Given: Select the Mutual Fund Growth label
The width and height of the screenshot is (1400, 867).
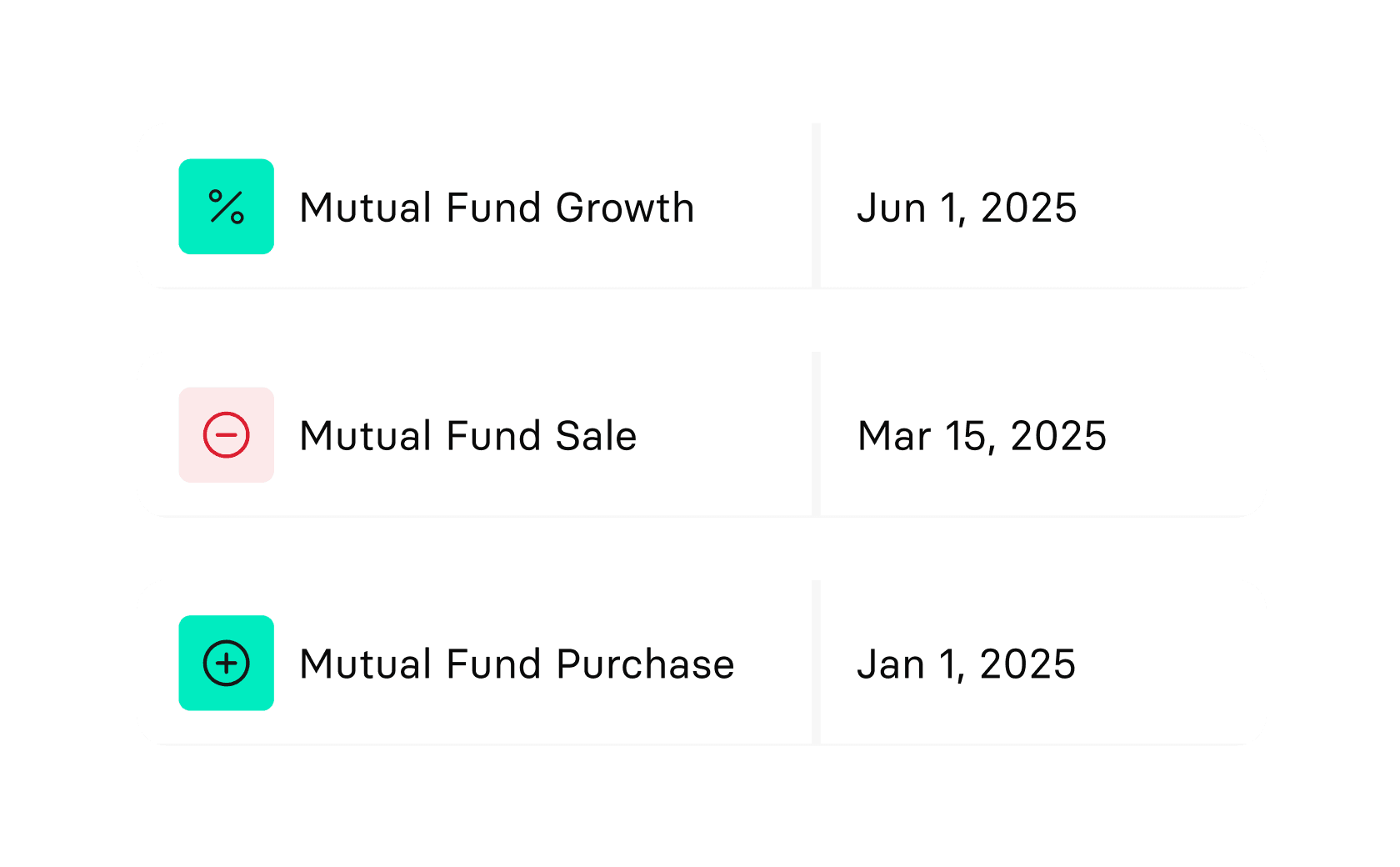Looking at the screenshot, I should tap(496, 208).
